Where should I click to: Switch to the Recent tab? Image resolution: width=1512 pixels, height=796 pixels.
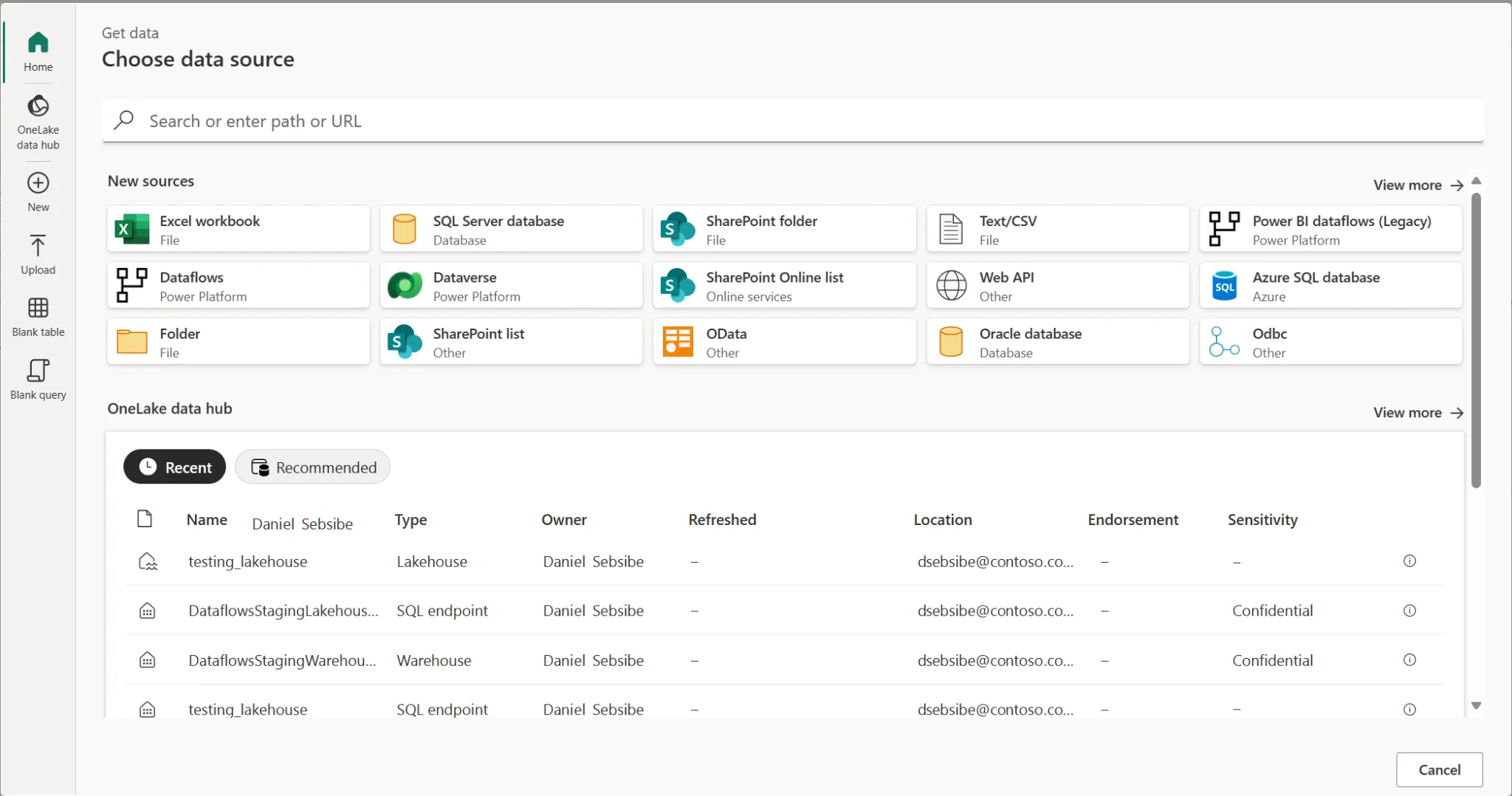coord(175,467)
